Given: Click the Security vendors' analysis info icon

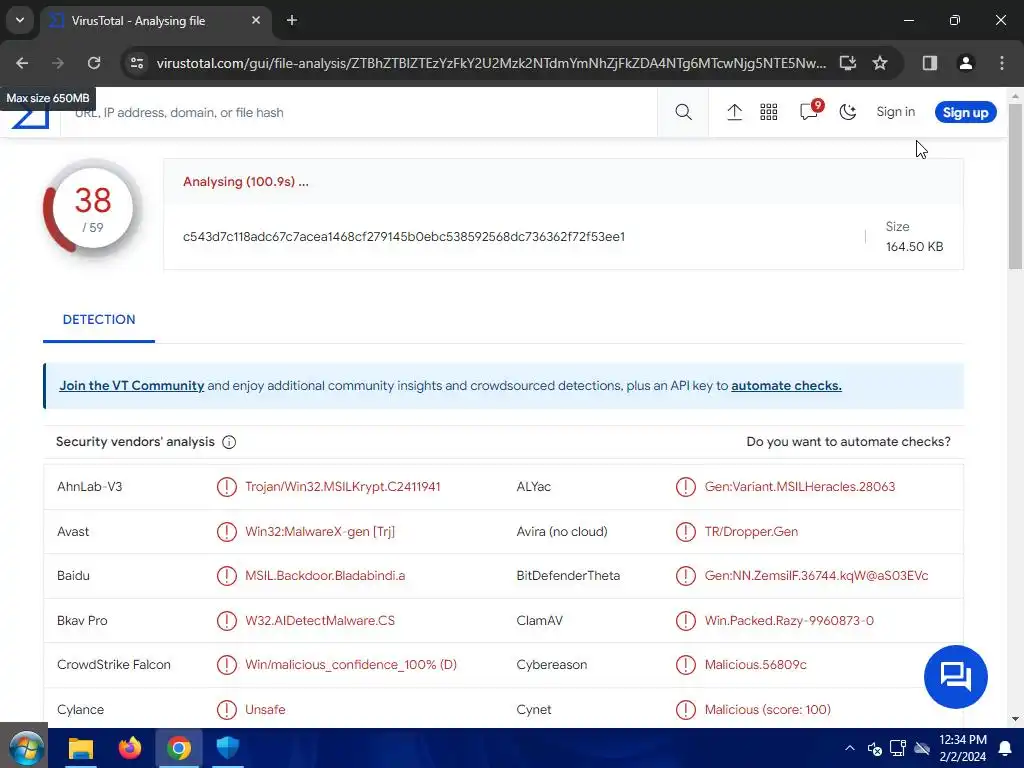Looking at the screenshot, I should [229, 442].
